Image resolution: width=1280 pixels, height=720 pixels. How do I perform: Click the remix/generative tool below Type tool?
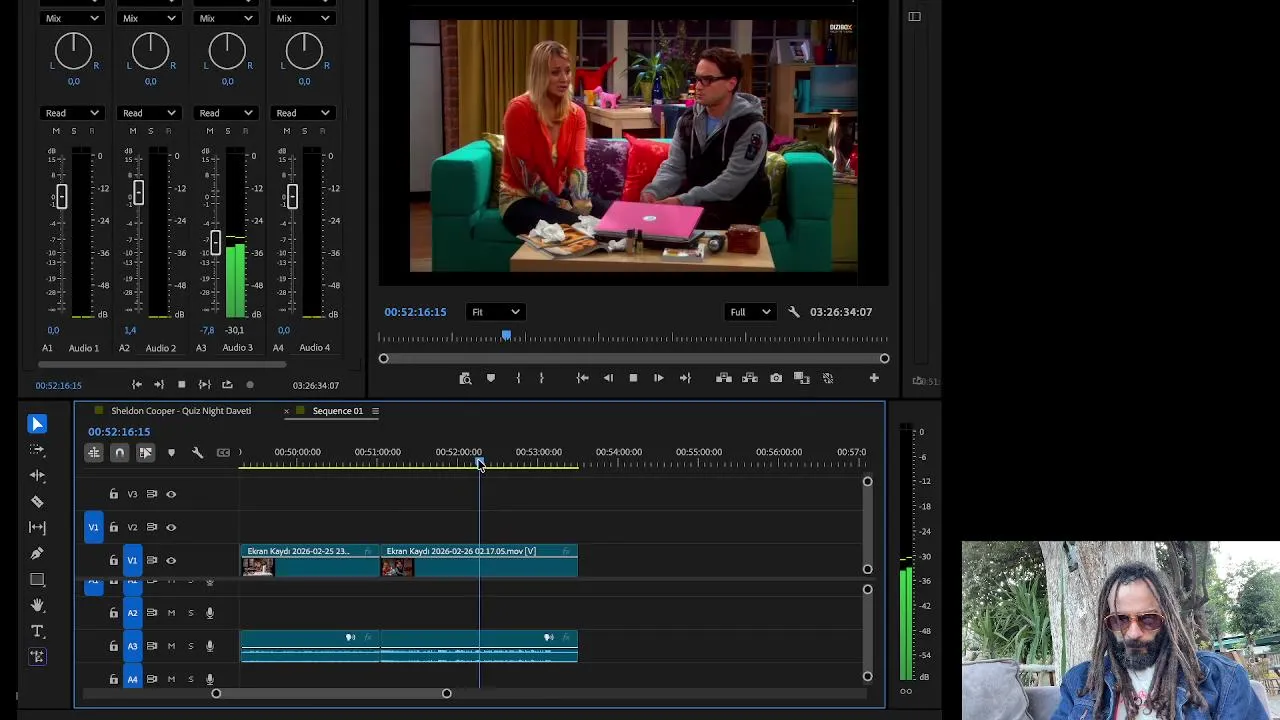tap(37, 657)
